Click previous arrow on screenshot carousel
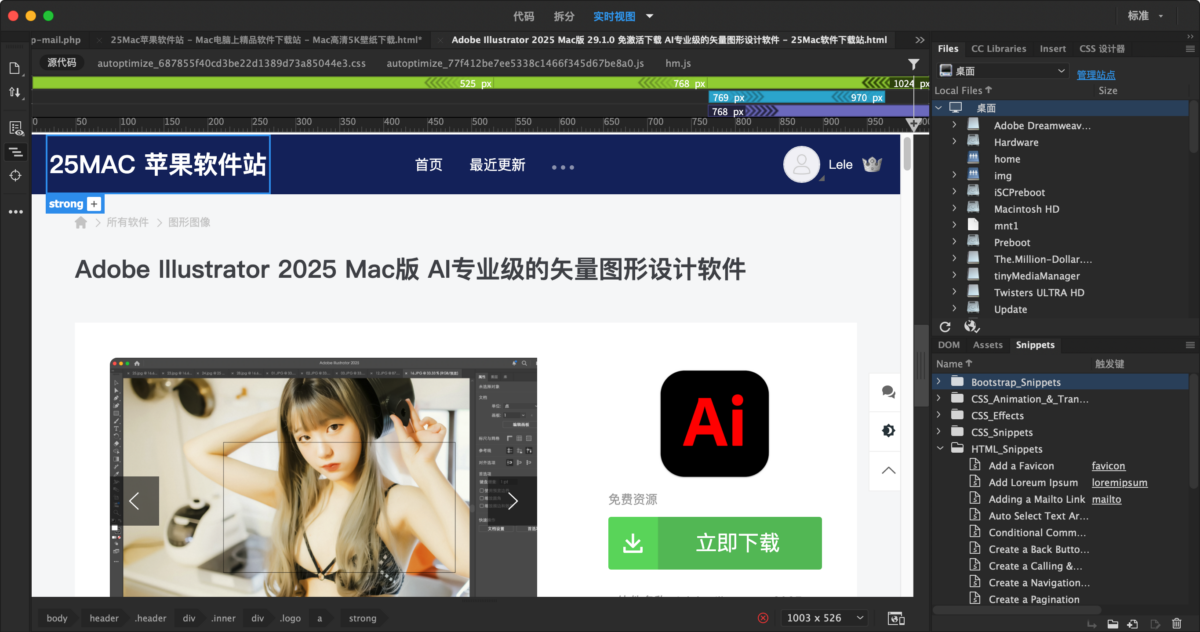1200x632 pixels. [x=135, y=501]
